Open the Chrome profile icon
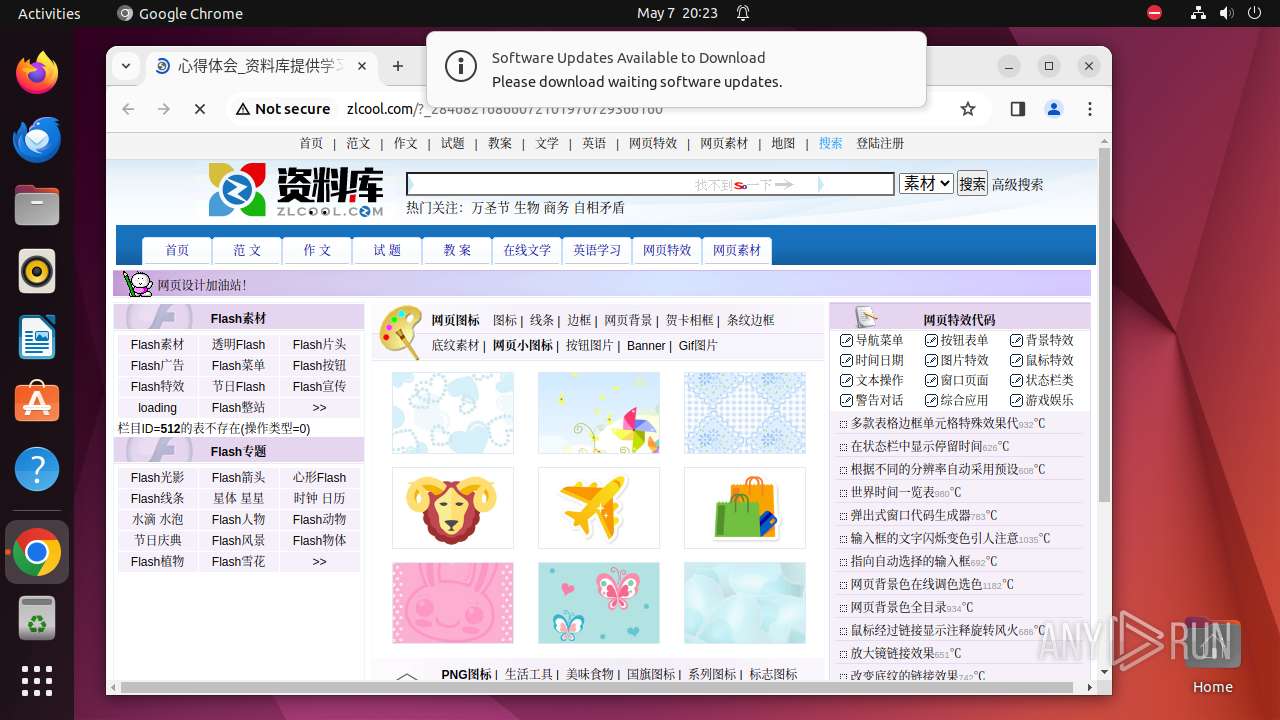This screenshot has height=720, width=1280. (1054, 109)
